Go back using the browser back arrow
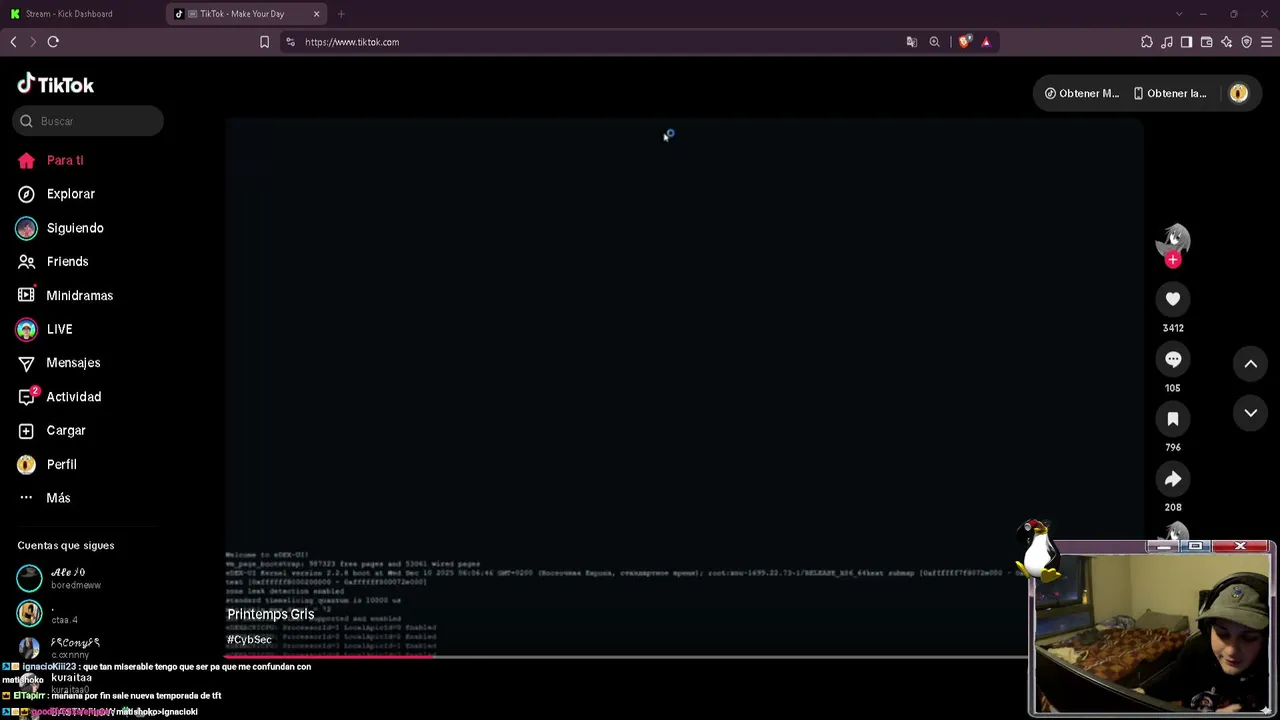The width and height of the screenshot is (1280, 720). pyautogui.click(x=13, y=42)
